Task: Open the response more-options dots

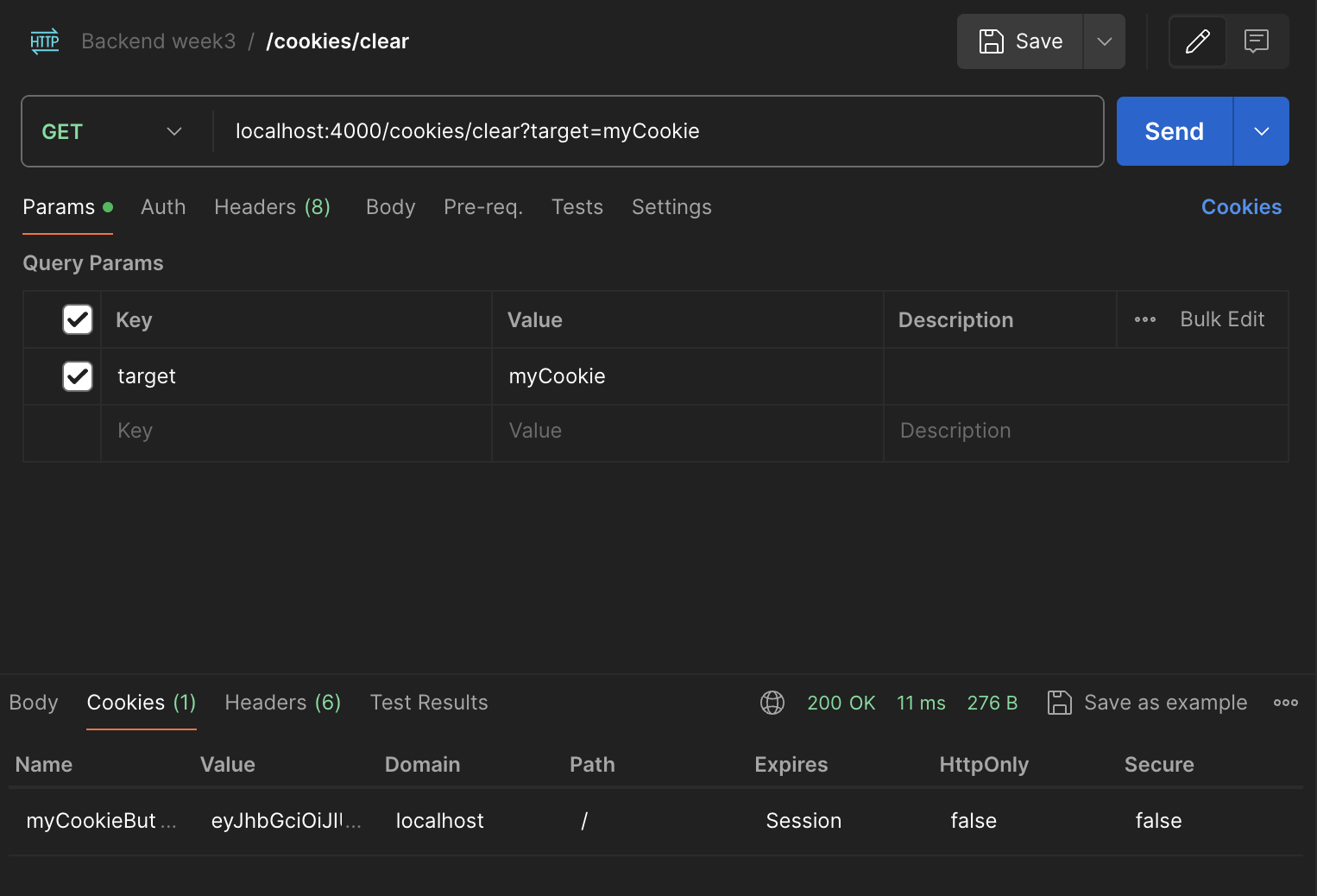Action: click(1286, 703)
